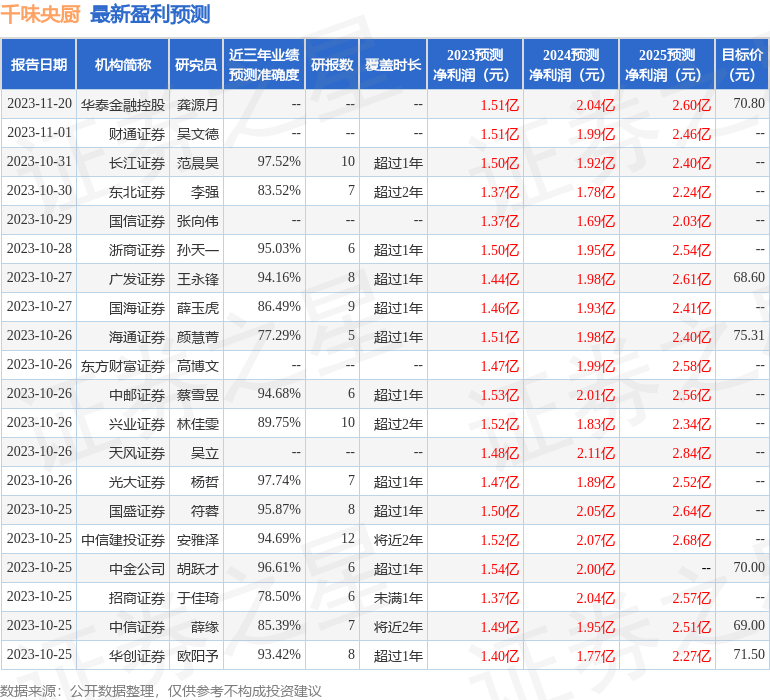Click accuracy value 95.03%
The image size is (770, 700).
pos(279,249)
